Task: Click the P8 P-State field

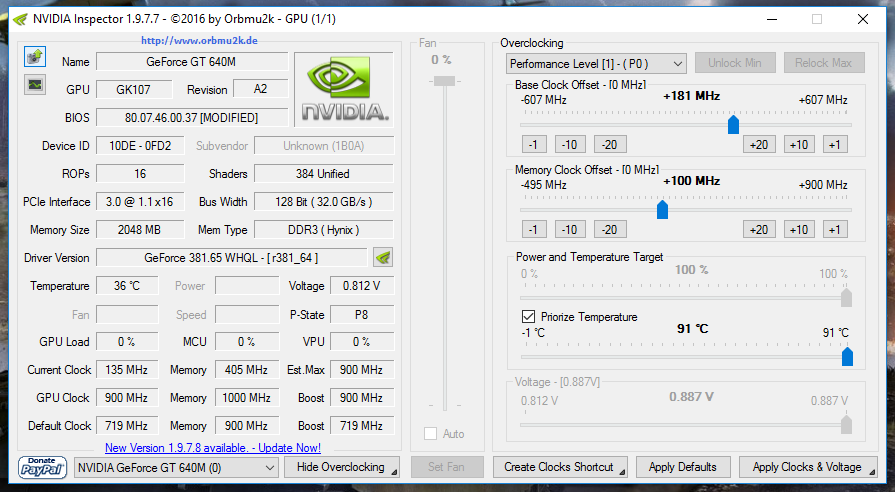Action: click(362, 314)
